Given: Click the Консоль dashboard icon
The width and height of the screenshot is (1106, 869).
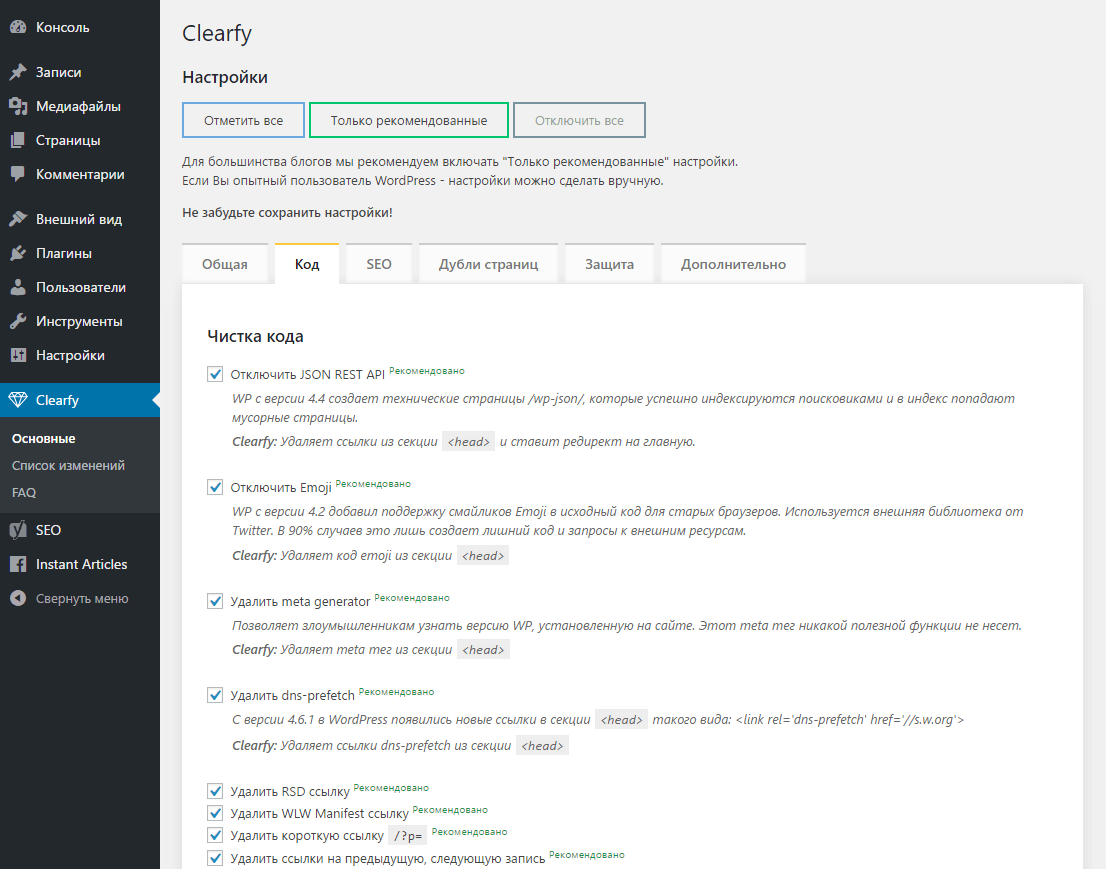Looking at the screenshot, I should 18,28.
